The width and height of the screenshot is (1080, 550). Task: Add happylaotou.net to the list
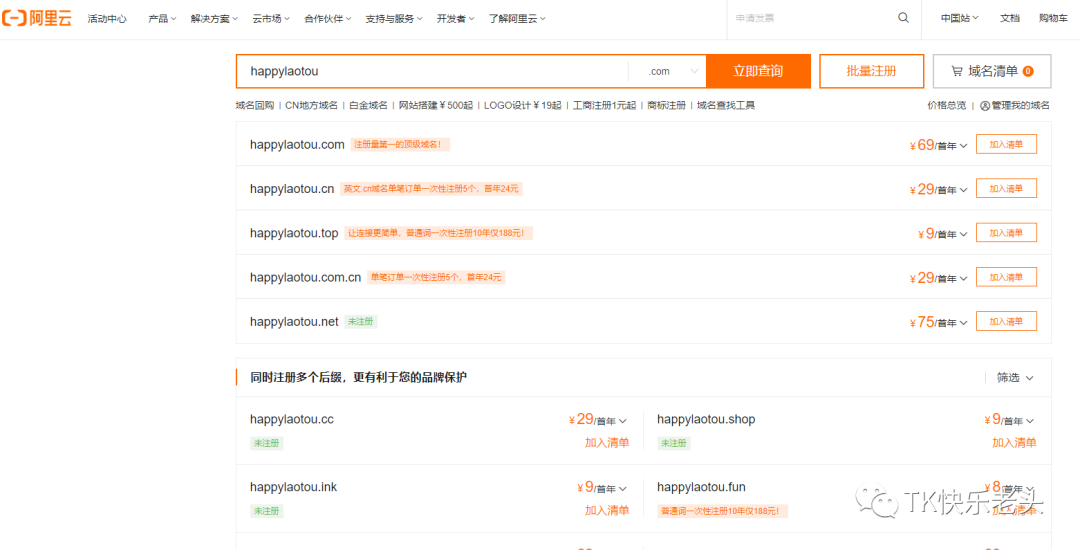click(1006, 321)
